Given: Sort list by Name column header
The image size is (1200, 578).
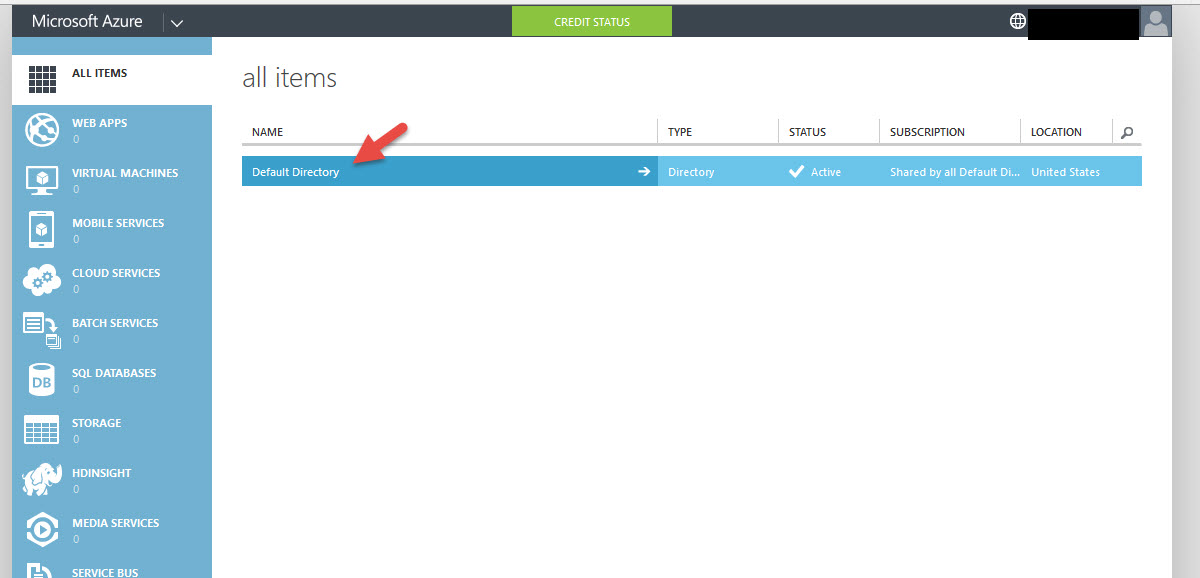Looking at the screenshot, I should point(268,132).
